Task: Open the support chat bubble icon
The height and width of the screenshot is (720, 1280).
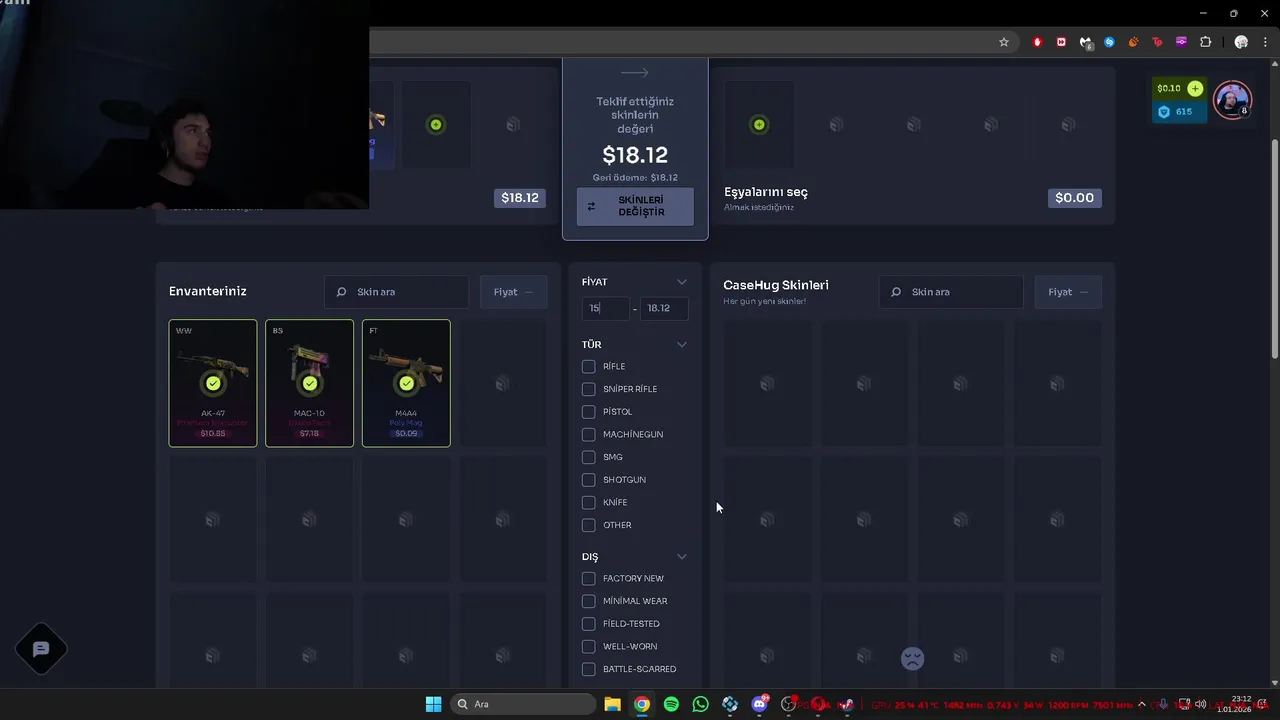Action: (x=41, y=649)
